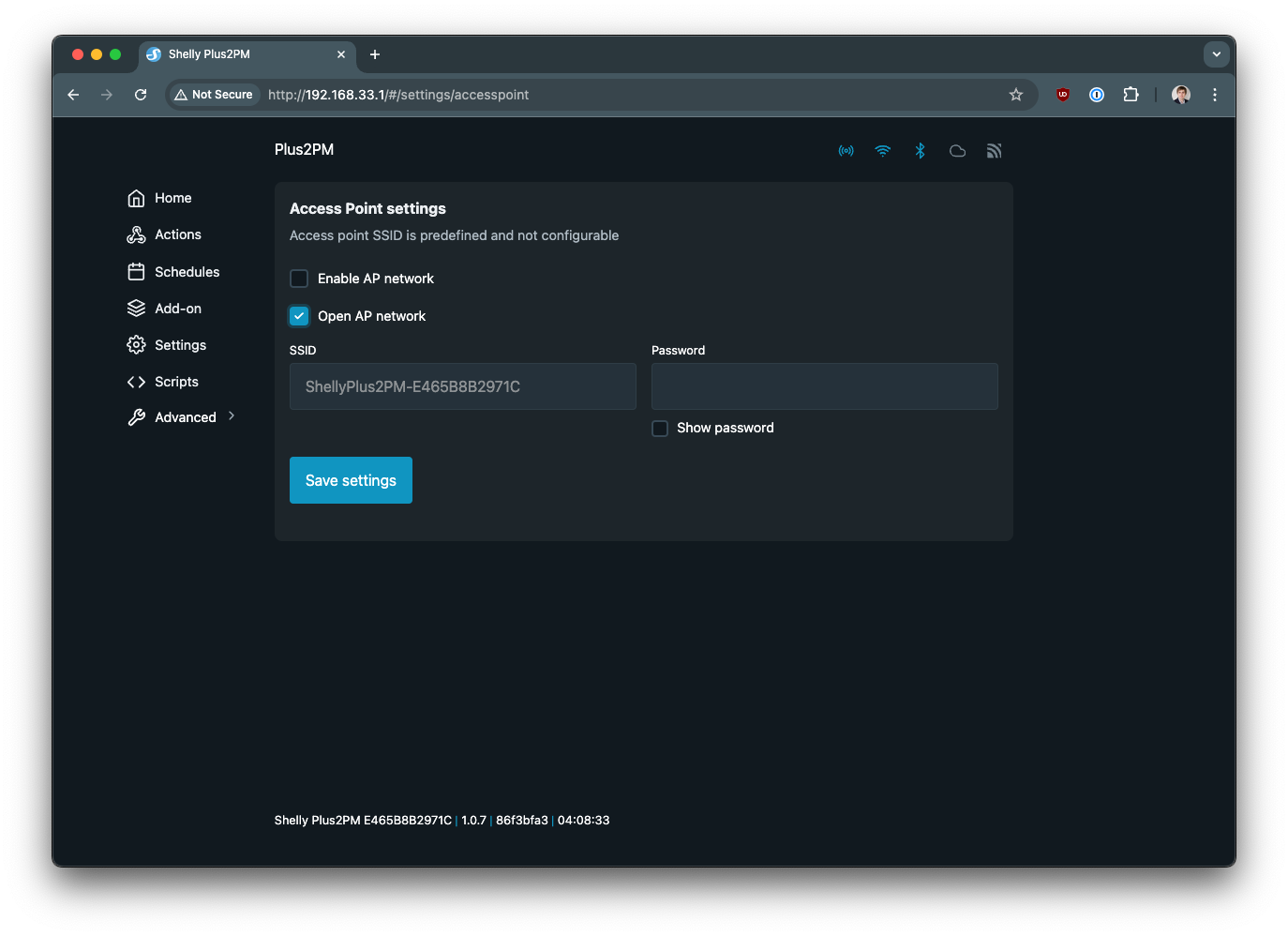The height and width of the screenshot is (936, 1288).
Task: Click the Access Point settings heading
Action: [367, 208]
